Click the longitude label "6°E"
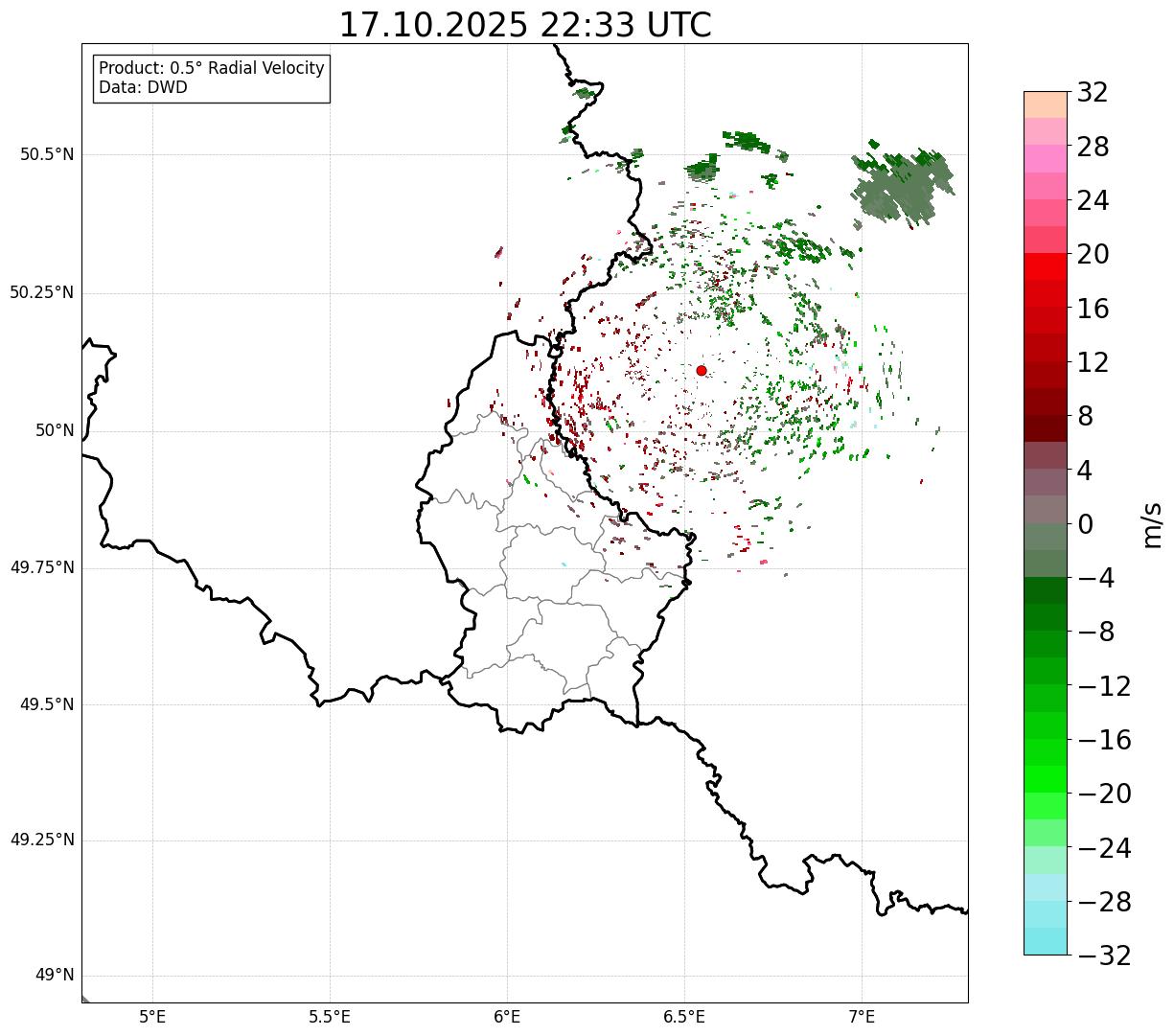 [x=507, y=1016]
